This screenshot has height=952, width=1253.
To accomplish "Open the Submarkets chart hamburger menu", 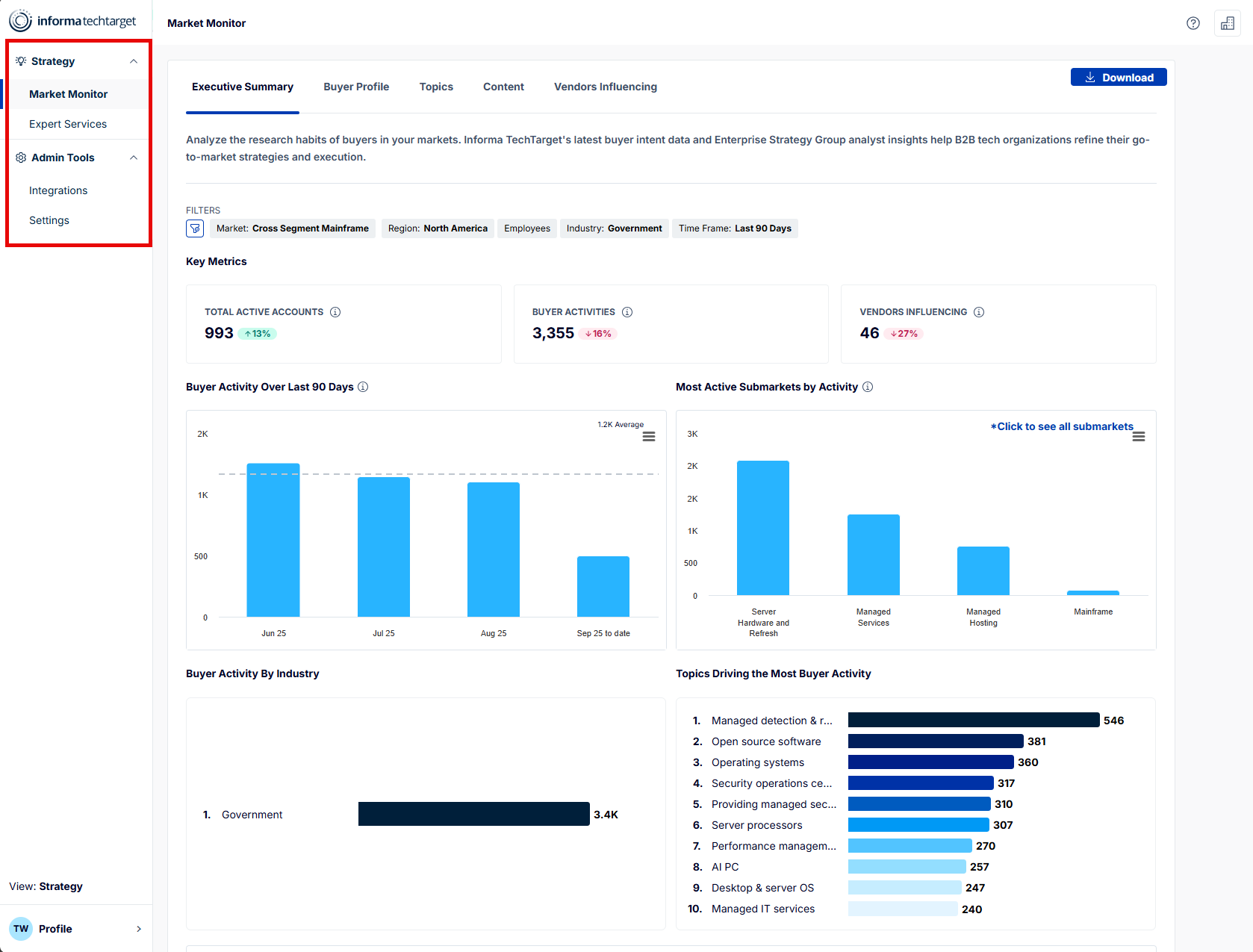I will pos(1139,437).
